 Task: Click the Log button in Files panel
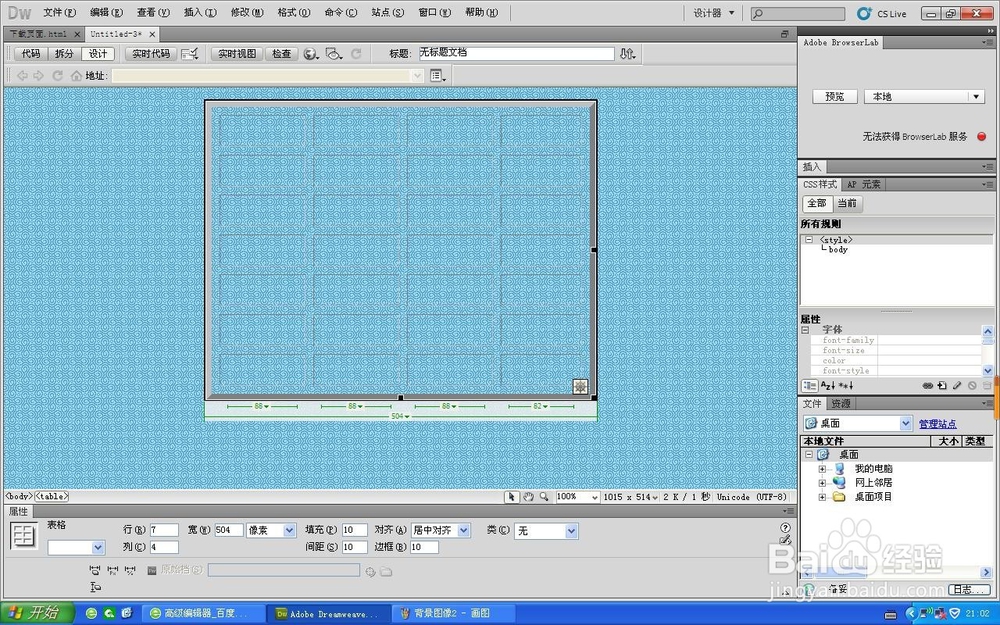pyautogui.click(x=967, y=589)
